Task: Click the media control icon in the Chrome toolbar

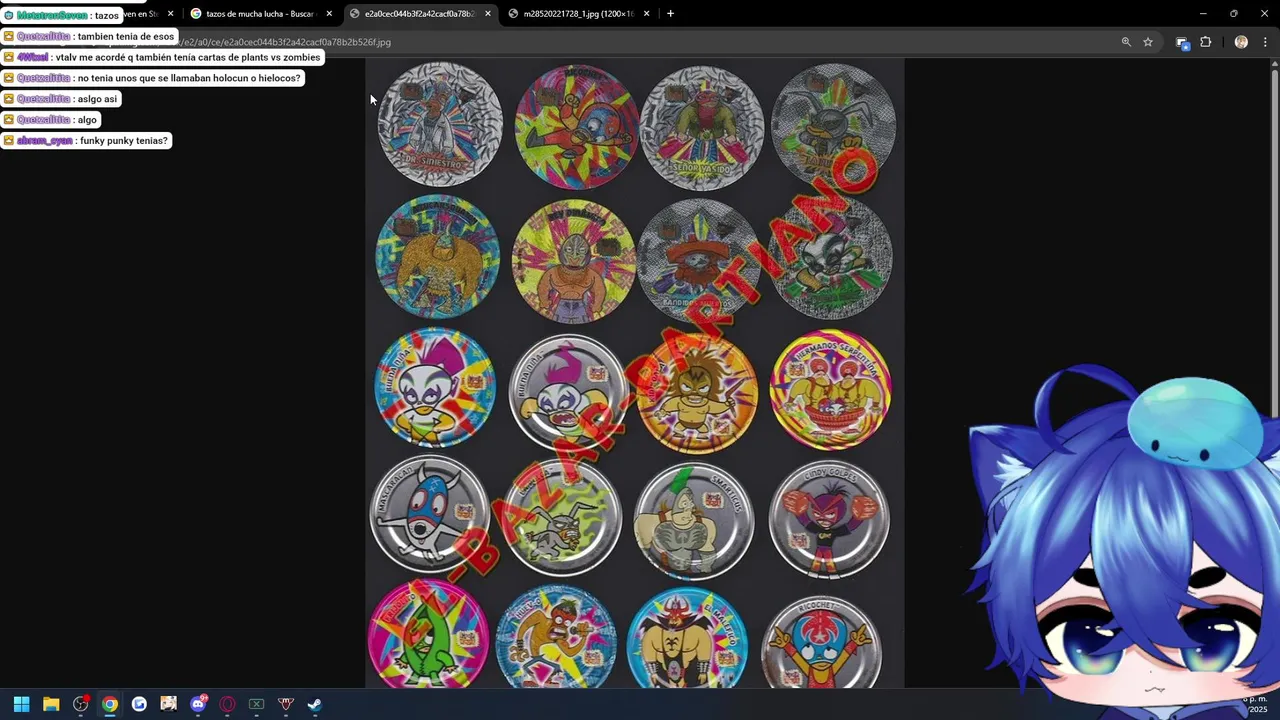Action: pyautogui.click(x=1182, y=42)
